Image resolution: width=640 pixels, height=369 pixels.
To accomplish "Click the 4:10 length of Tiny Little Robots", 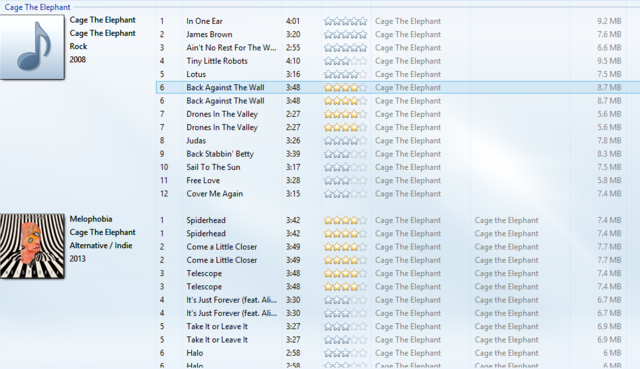I will click(293, 61).
